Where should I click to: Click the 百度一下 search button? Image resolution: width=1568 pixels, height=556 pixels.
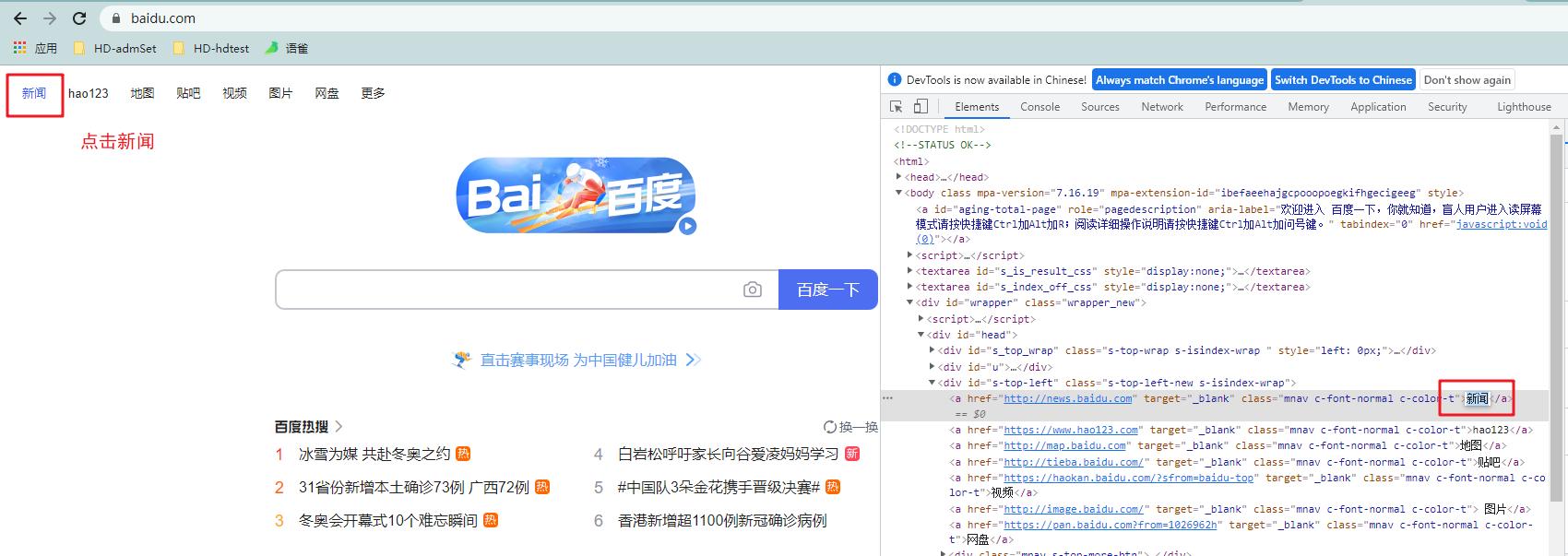click(828, 290)
